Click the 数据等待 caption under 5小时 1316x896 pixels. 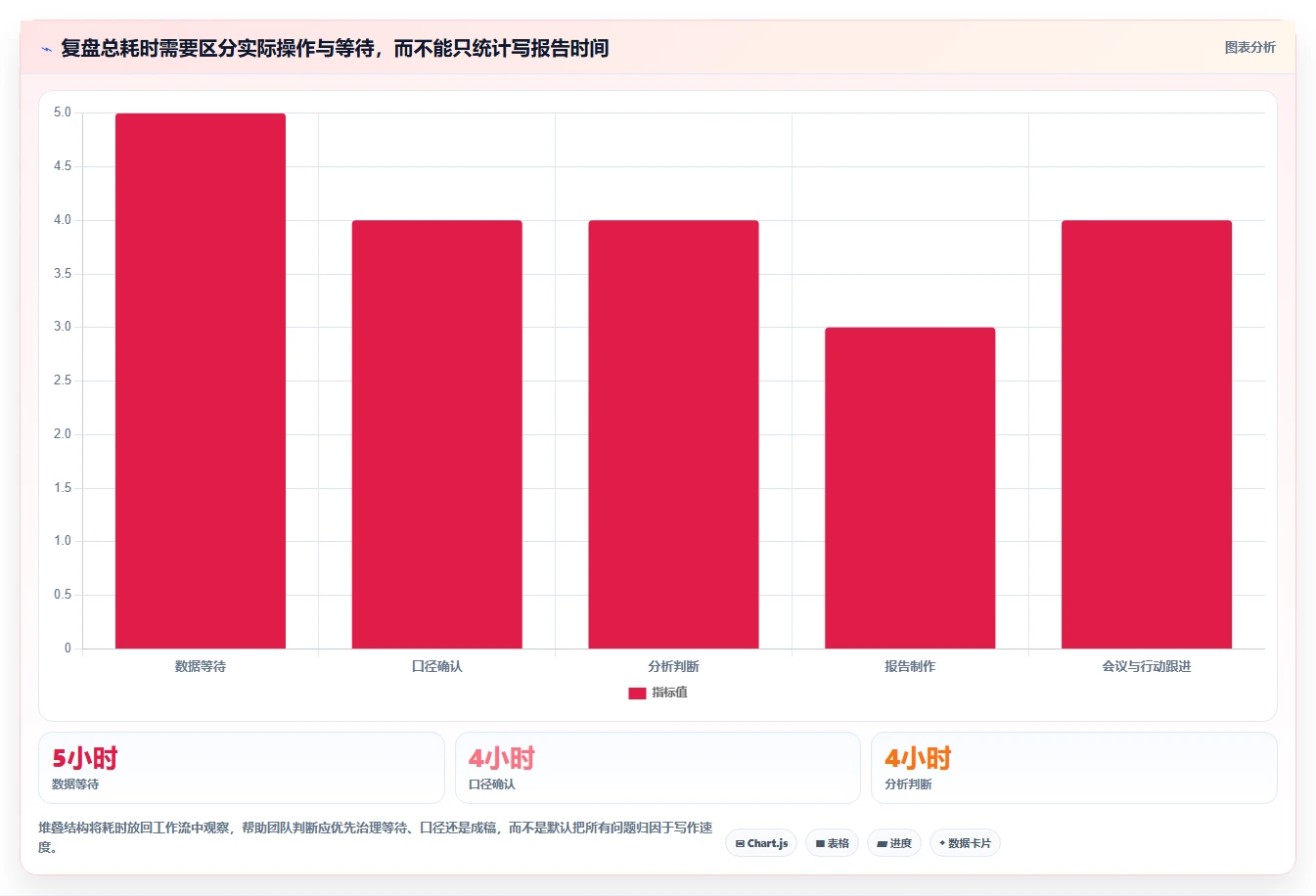[75, 784]
